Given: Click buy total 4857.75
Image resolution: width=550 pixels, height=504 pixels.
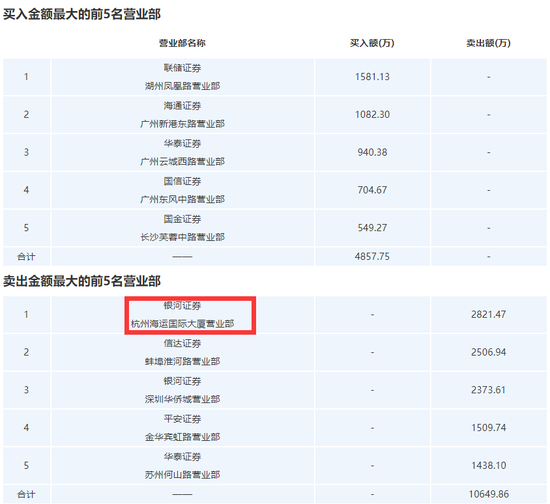Looking at the screenshot, I should (x=372, y=256).
